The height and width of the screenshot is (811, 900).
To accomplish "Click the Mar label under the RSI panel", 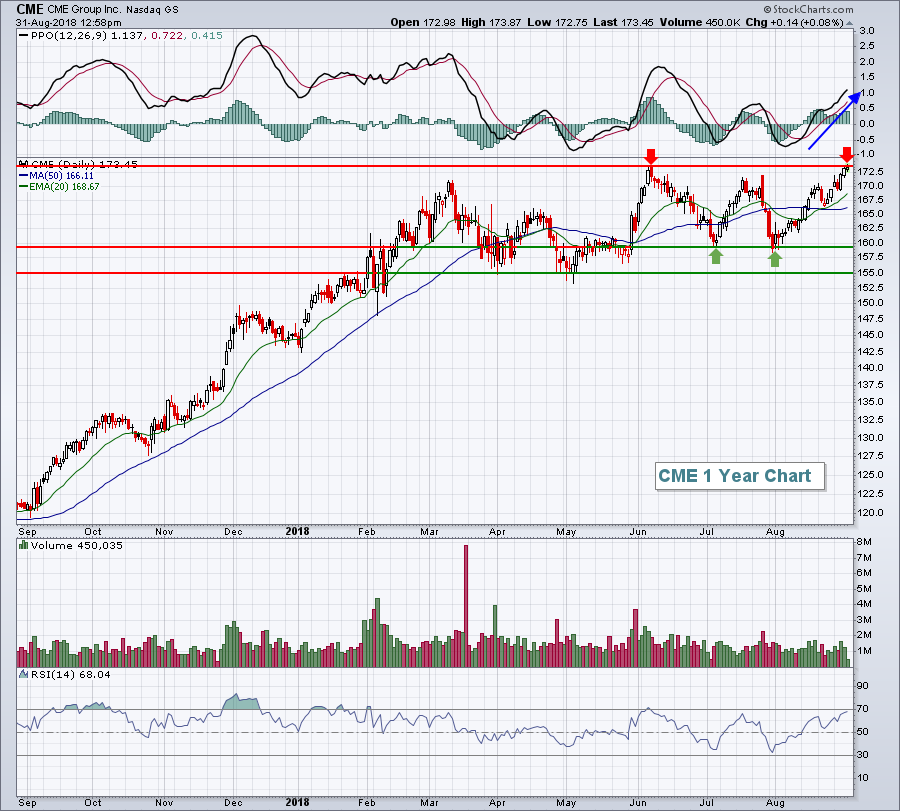I will [x=429, y=803].
